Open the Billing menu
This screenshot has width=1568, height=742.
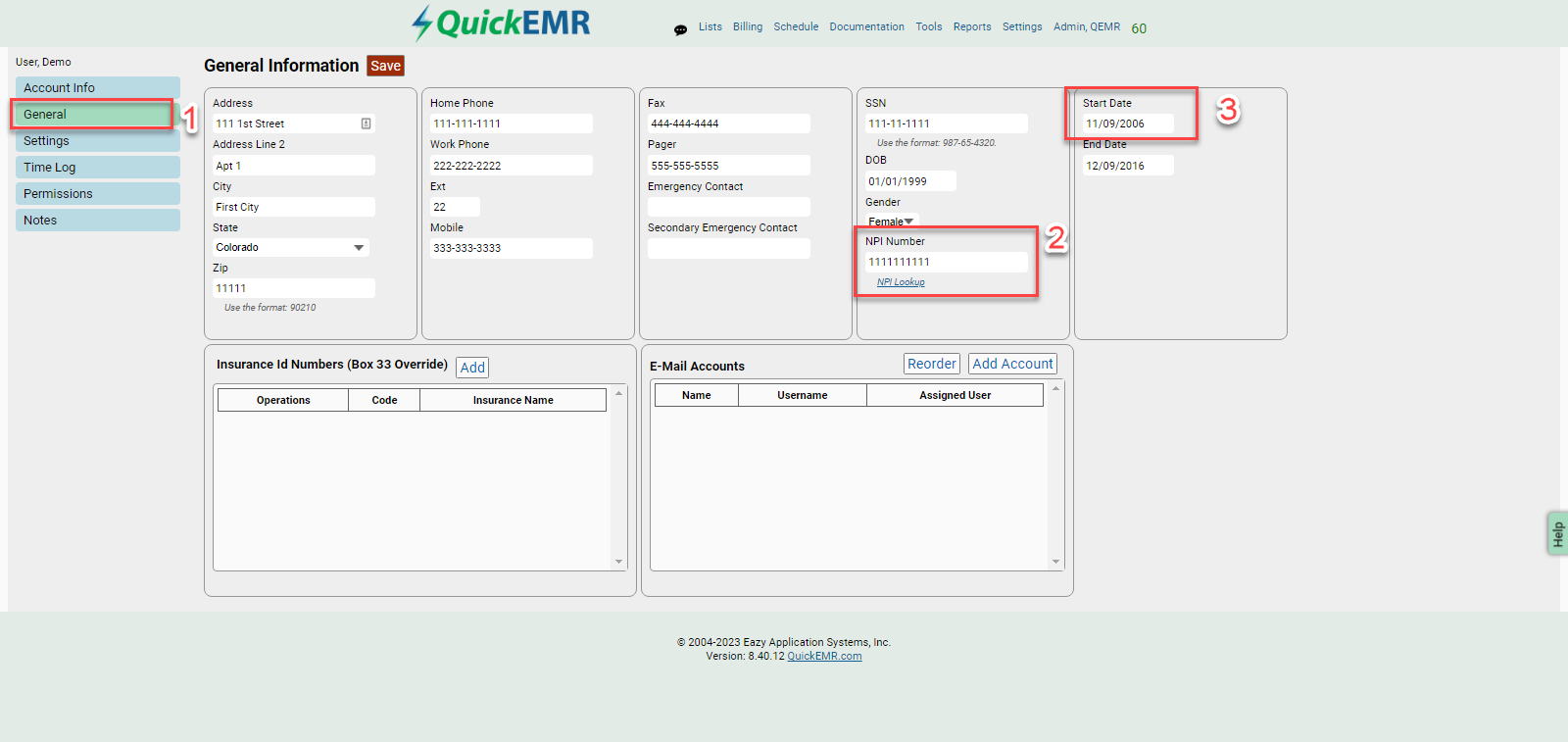click(x=748, y=27)
